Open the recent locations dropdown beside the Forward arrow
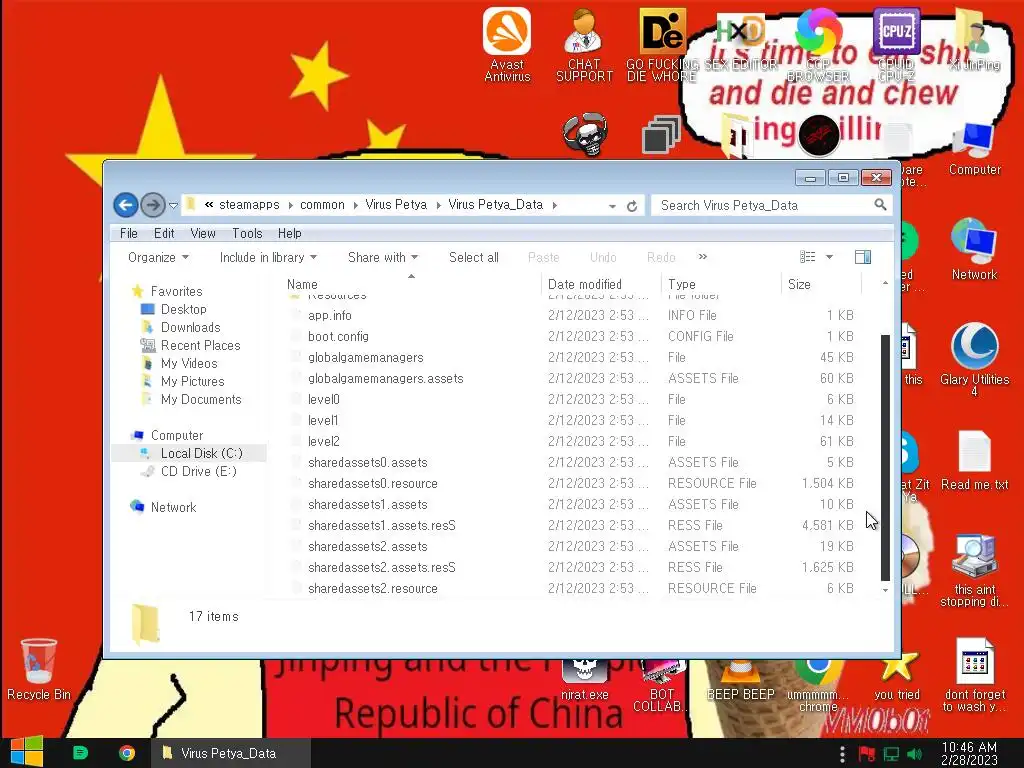 (173, 205)
